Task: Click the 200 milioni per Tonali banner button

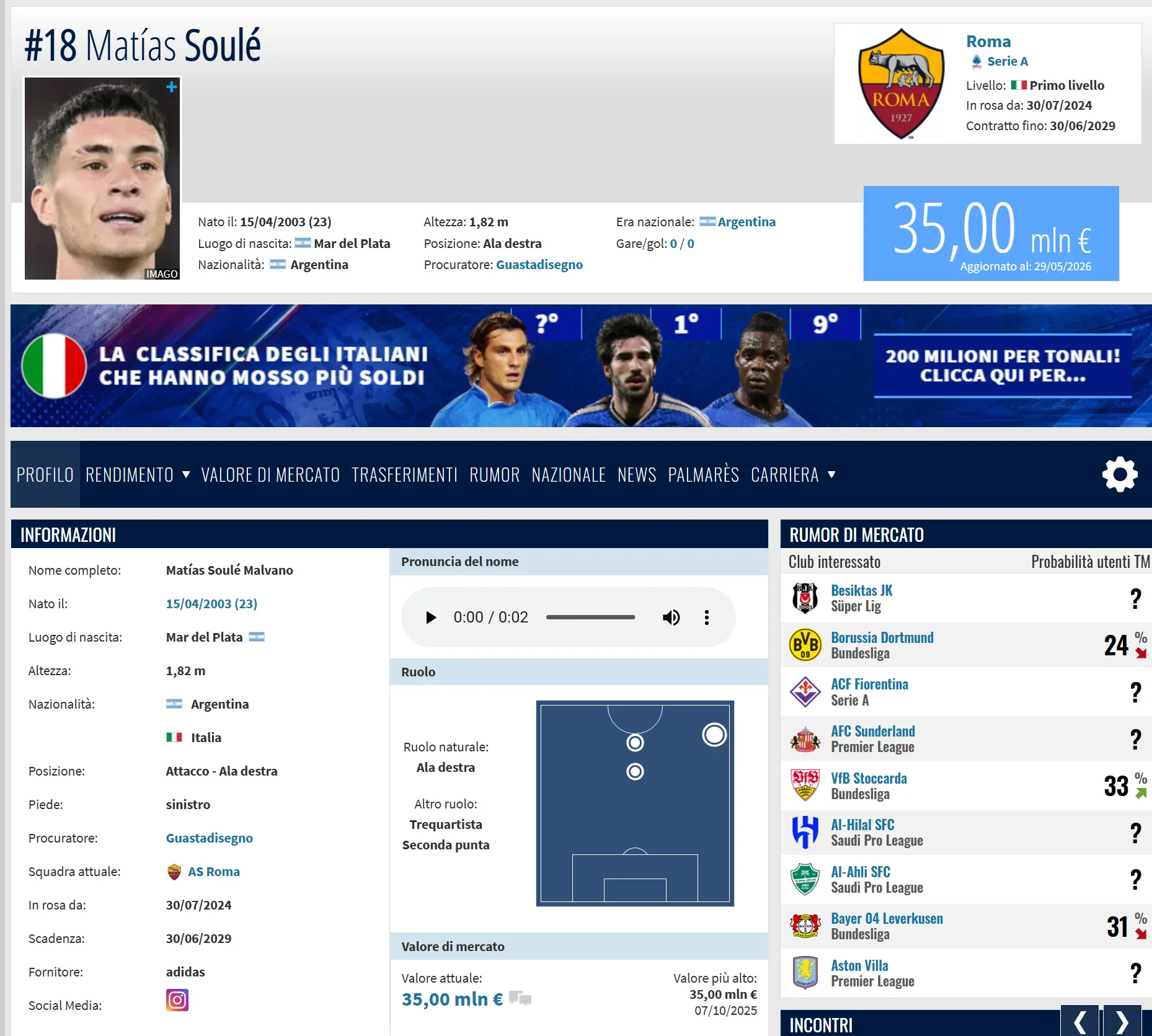Action: (x=1003, y=366)
